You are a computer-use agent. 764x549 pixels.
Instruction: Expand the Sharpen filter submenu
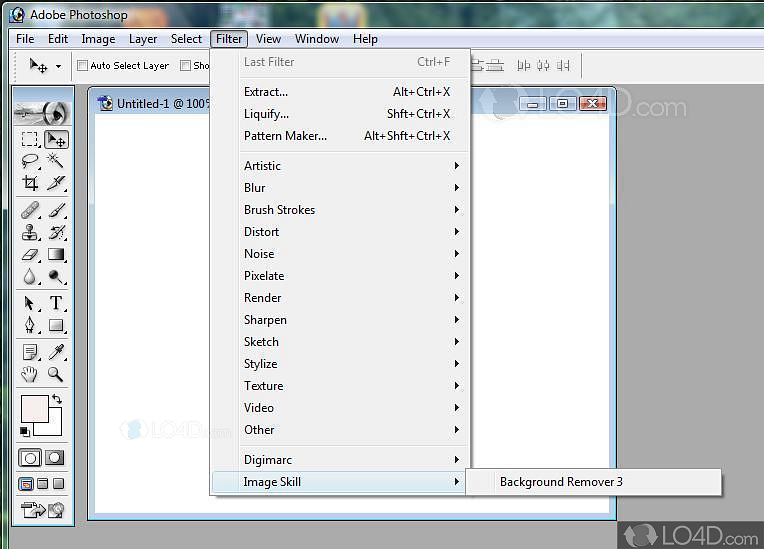click(340, 320)
